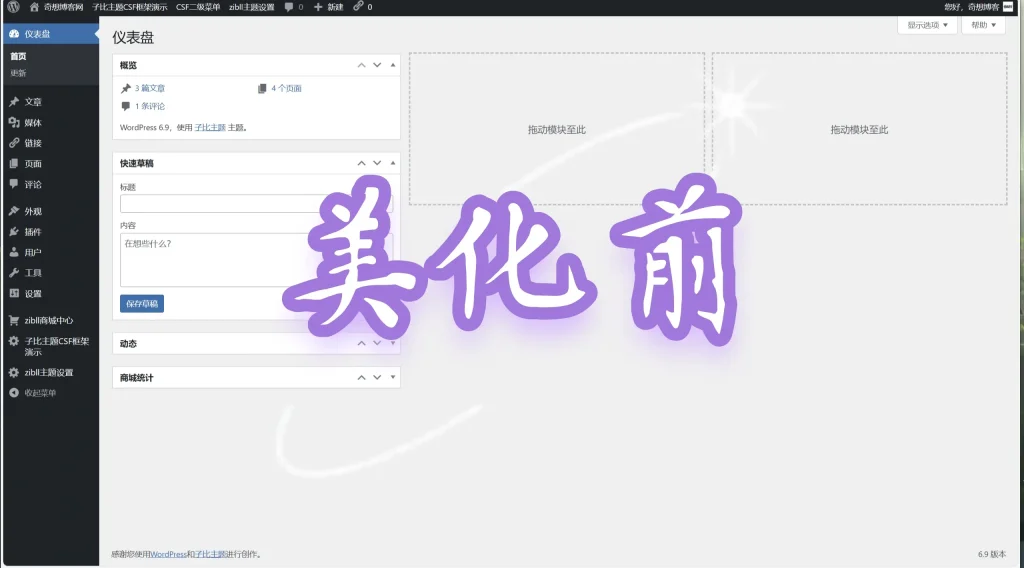Click the pin icon next to 3 篇文章

pos(126,88)
